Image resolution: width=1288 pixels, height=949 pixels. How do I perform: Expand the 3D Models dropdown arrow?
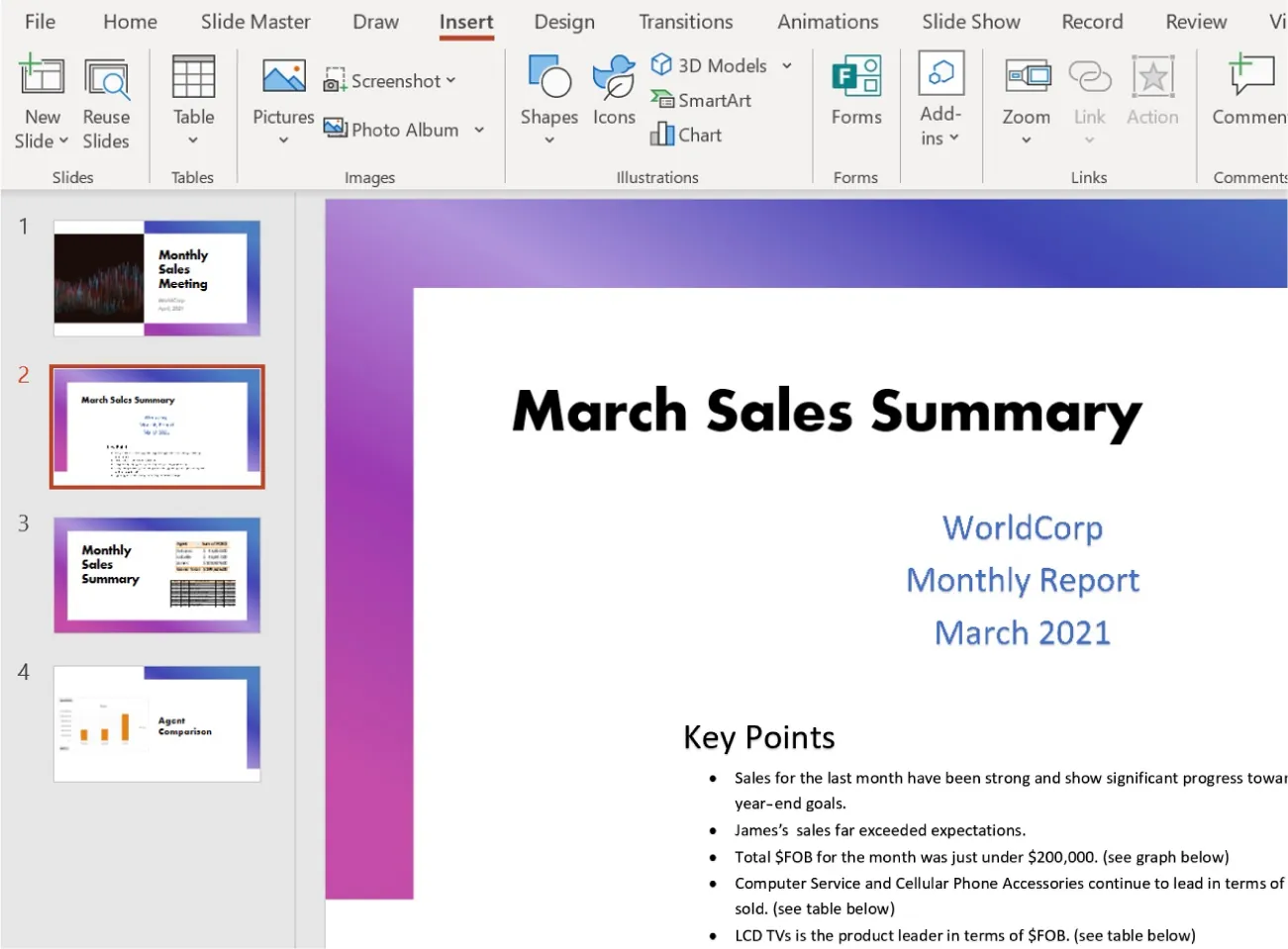click(x=786, y=65)
